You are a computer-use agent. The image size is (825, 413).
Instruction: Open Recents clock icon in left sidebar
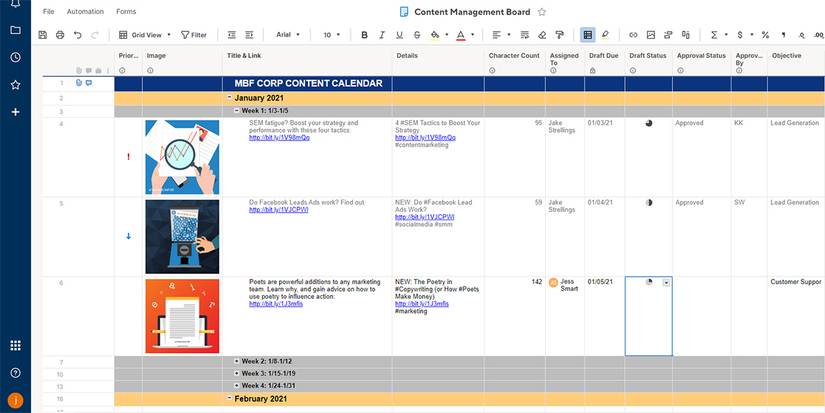[x=15, y=57]
